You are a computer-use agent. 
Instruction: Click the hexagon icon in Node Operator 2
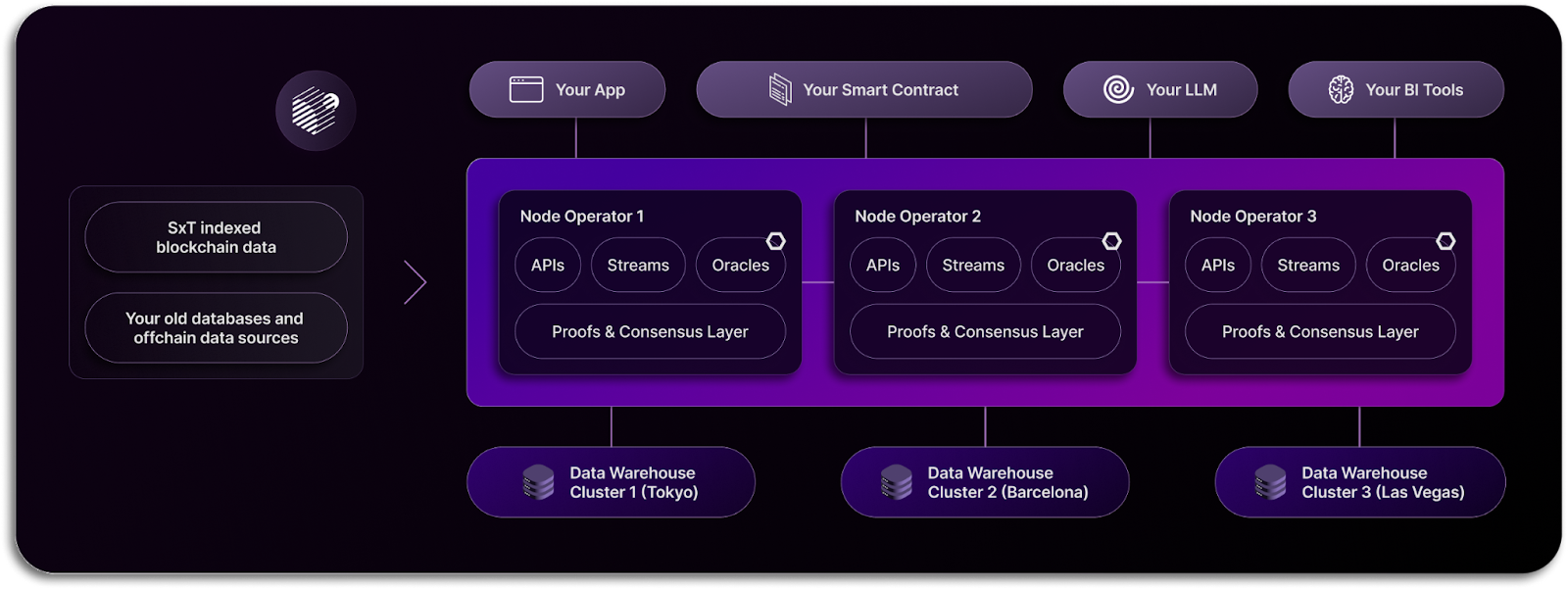[1111, 241]
